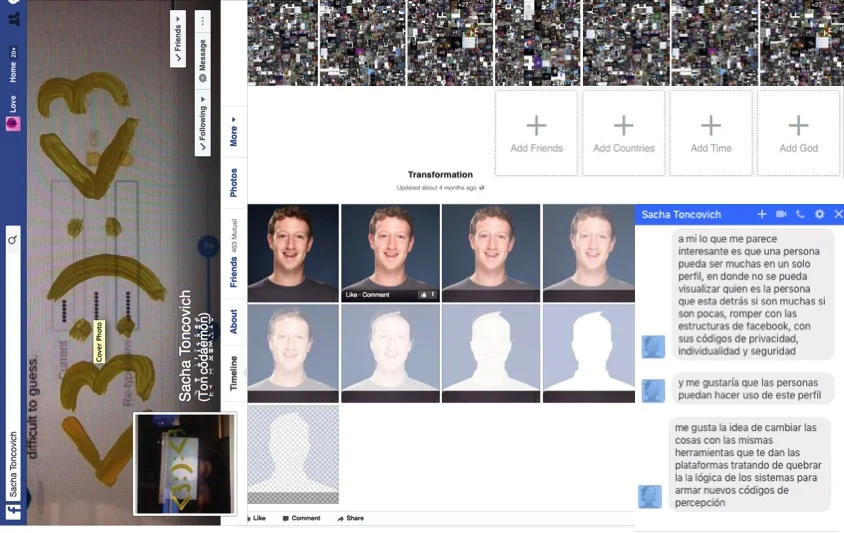Click the Add Friends label
Image resolution: width=844 pixels, height=533 pixels.
click(537, 148)
